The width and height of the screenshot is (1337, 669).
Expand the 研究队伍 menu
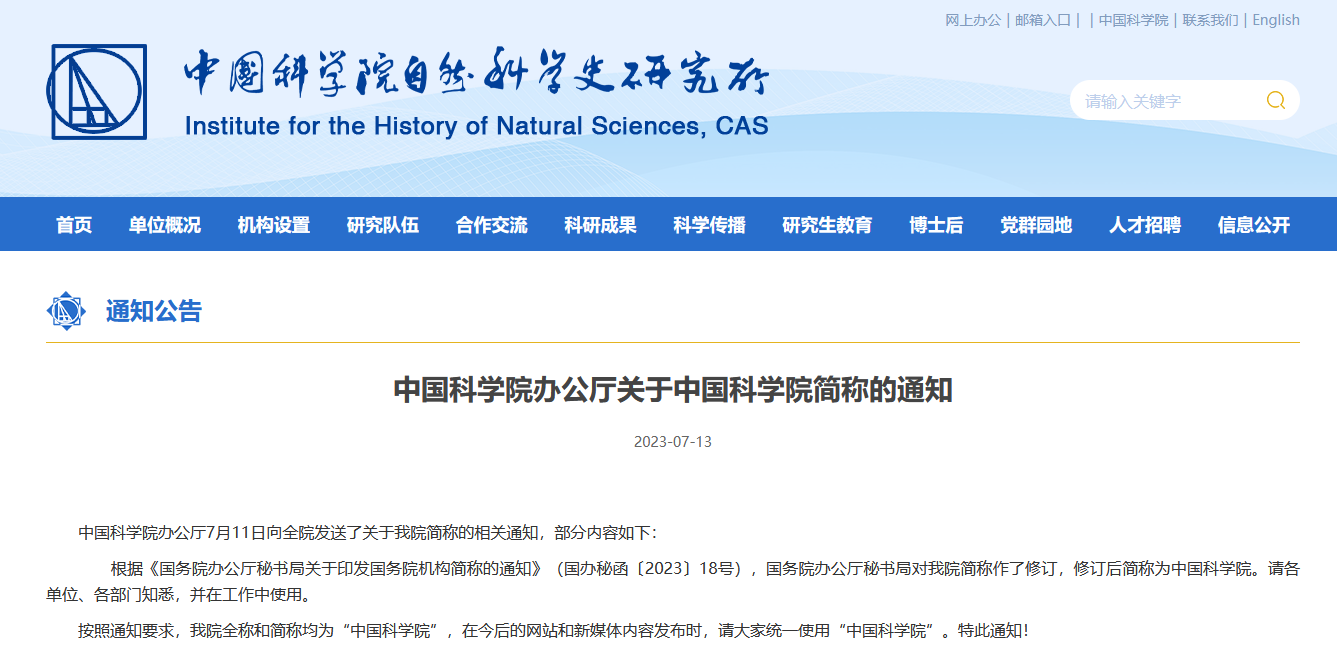pos(383,225)
